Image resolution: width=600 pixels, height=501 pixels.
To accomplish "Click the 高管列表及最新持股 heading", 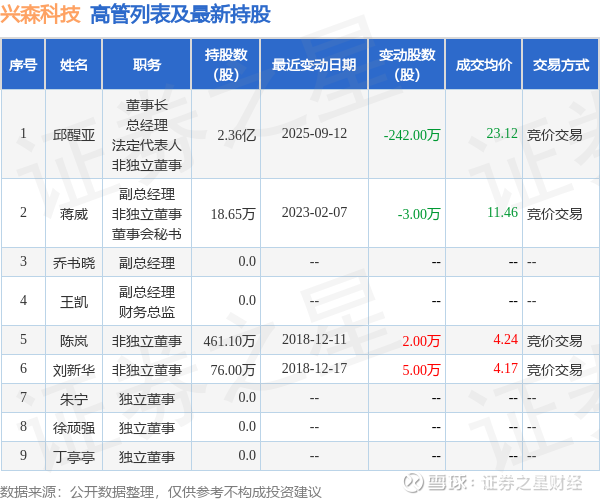I will tap(180, 15).
